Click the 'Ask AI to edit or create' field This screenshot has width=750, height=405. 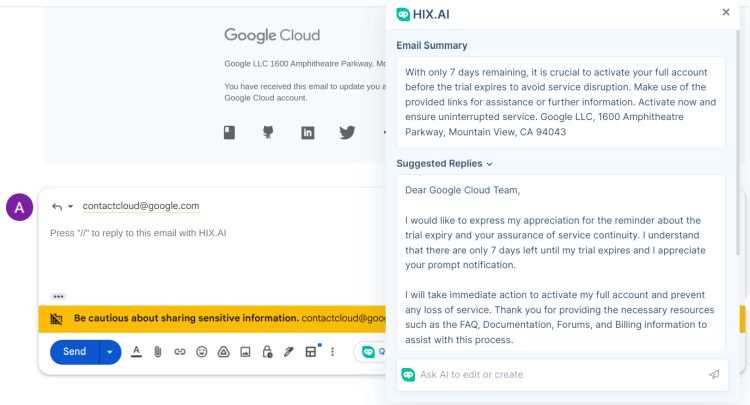[x=560, y=374]
